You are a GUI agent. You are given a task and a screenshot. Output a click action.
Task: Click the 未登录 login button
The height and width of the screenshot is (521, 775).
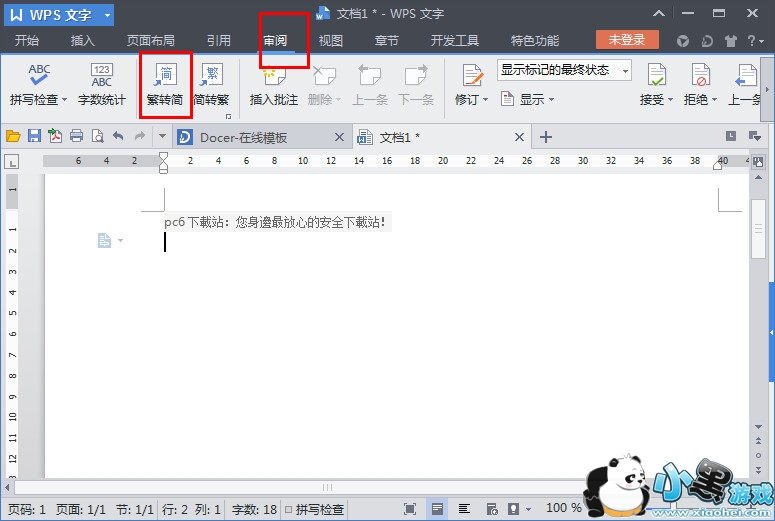627,40
